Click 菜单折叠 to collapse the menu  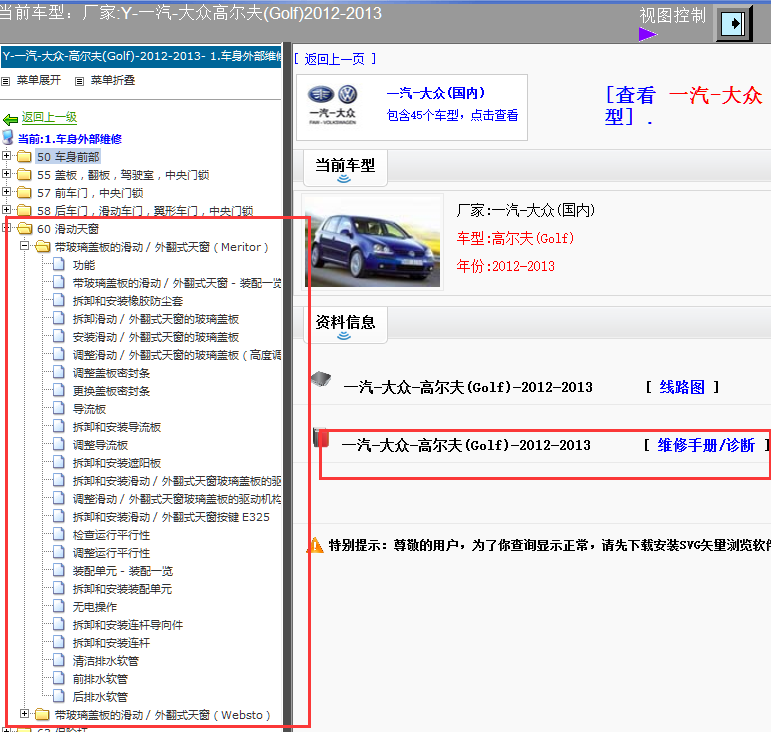113,80
